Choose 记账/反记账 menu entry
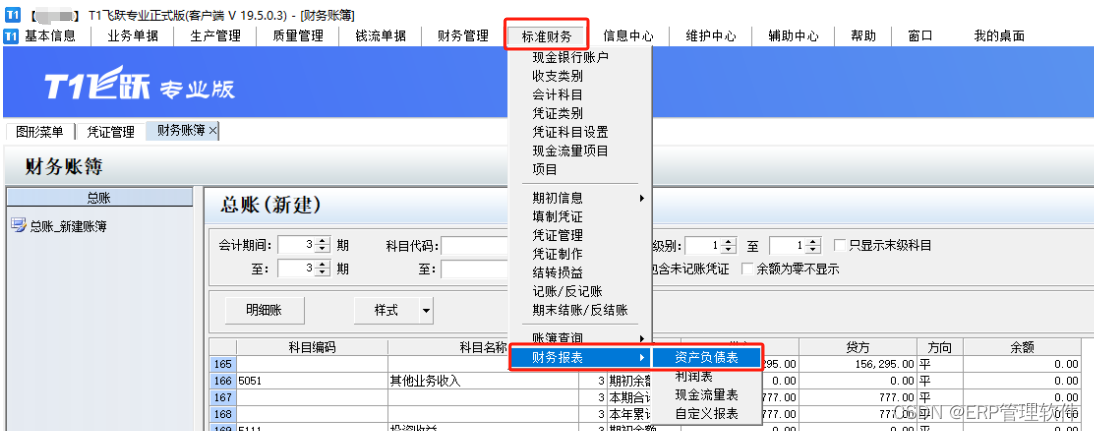 coord(567,292)
